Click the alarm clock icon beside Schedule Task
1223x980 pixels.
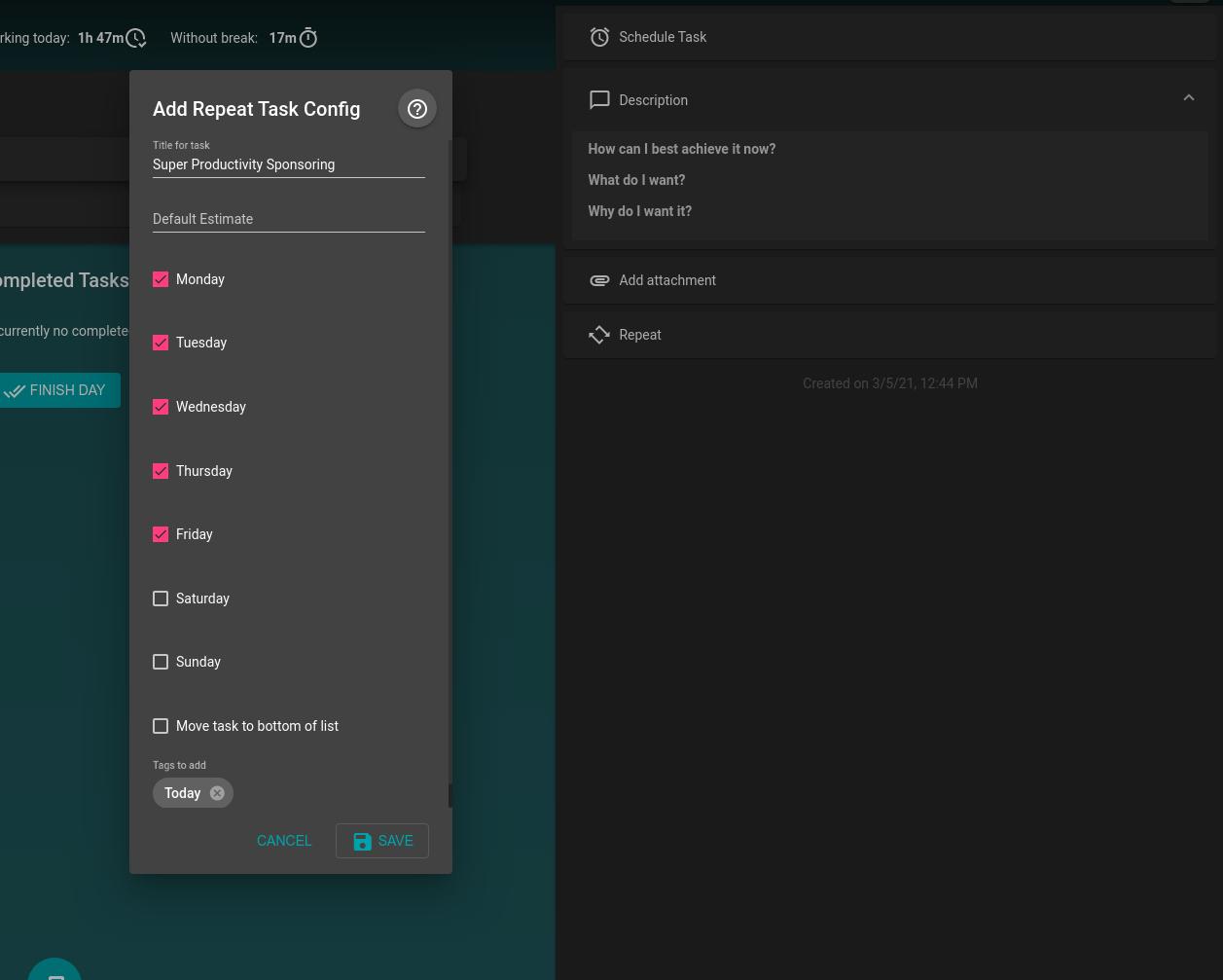599,36
